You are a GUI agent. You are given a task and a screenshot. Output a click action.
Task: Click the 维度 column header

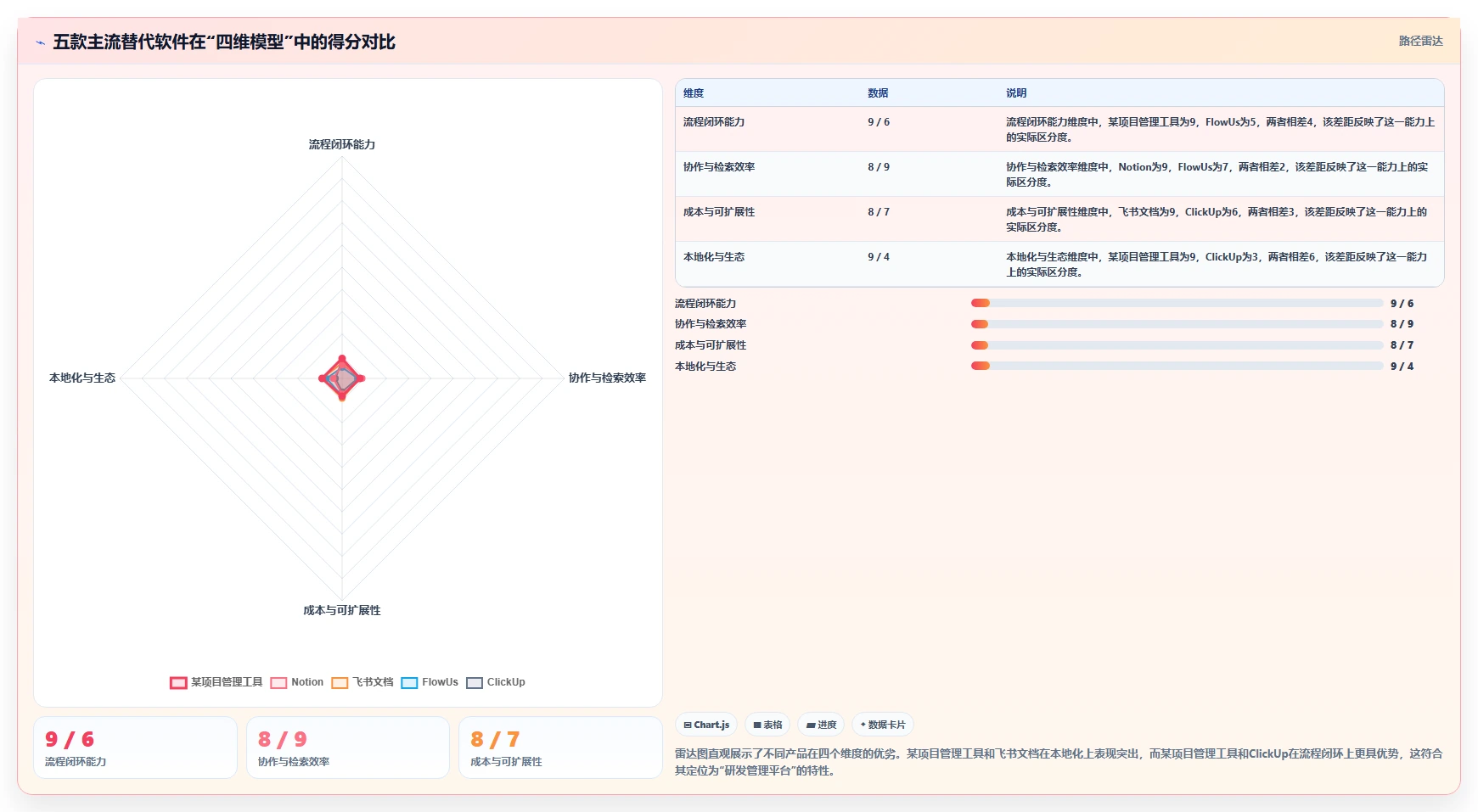click(x=694, y=93)
